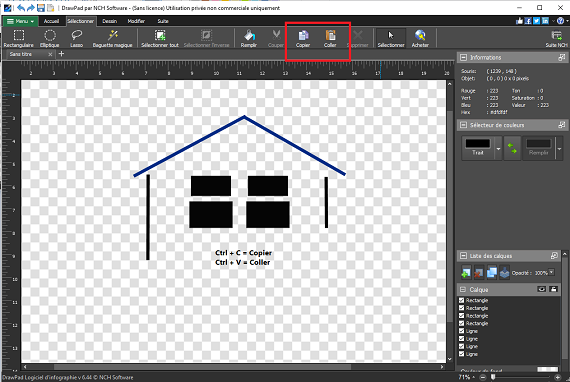Open Suite NCH from the toolbar
The width and height of the screenshot is (570, 382).
556,39
